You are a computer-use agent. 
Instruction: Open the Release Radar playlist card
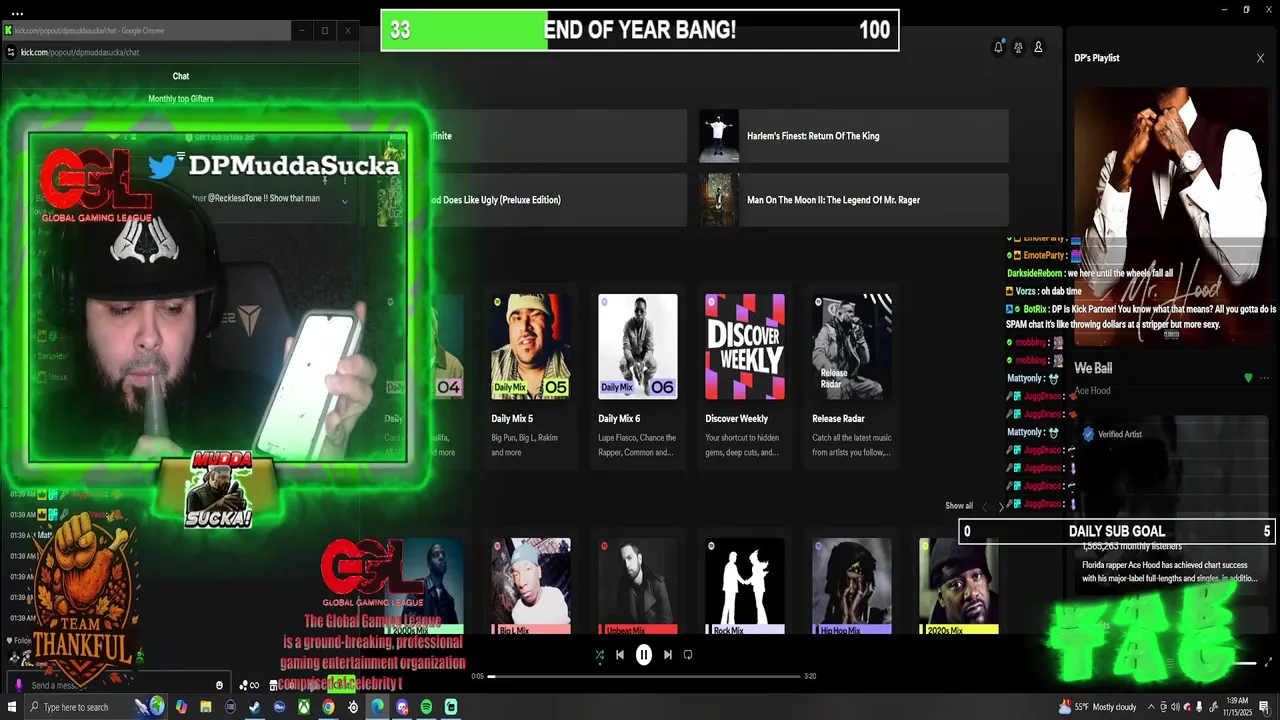pyautogui.click(x=851, y=378)
